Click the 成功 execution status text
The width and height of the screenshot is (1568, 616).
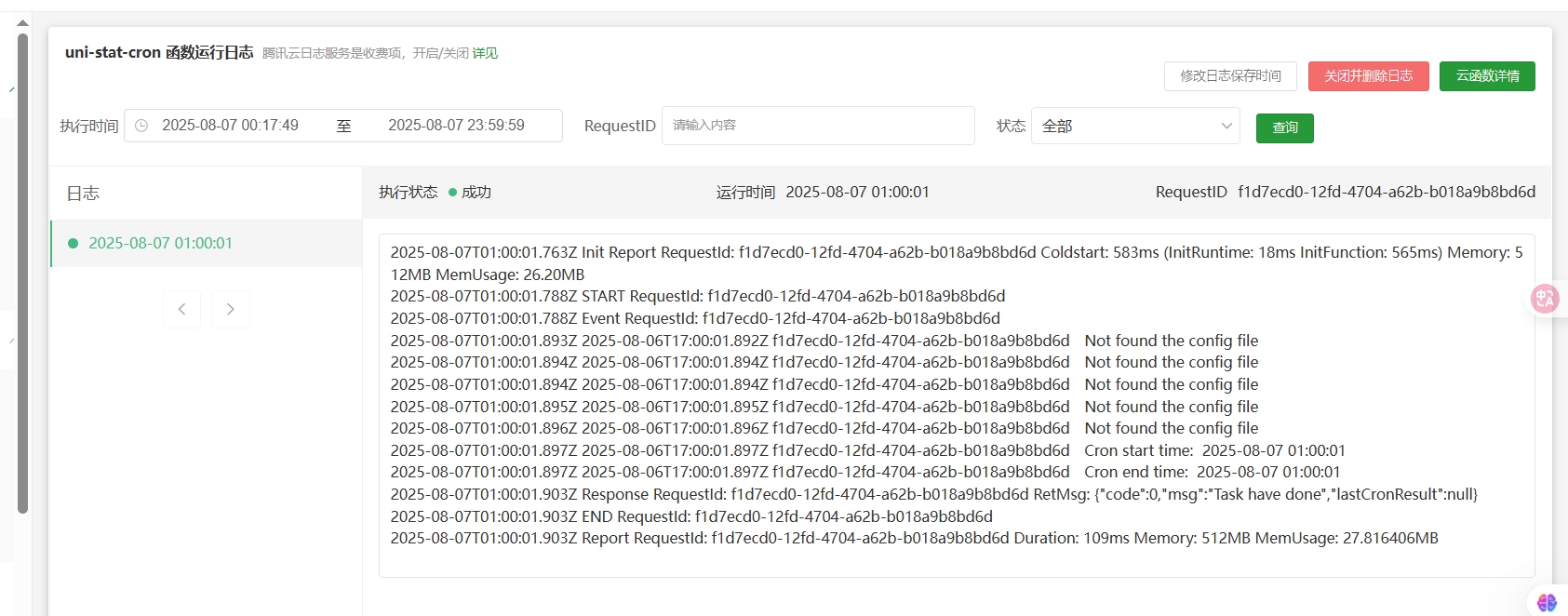click(x=476, y=193)
